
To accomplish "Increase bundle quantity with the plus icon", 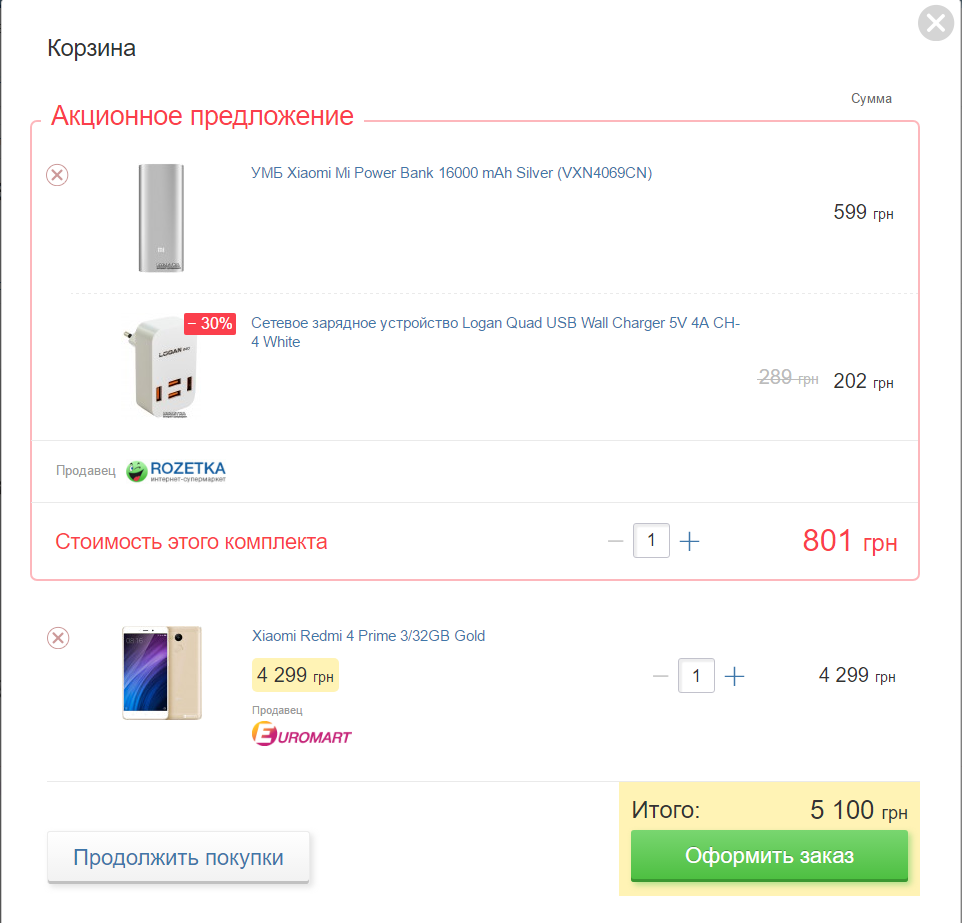I will point(690,541).
